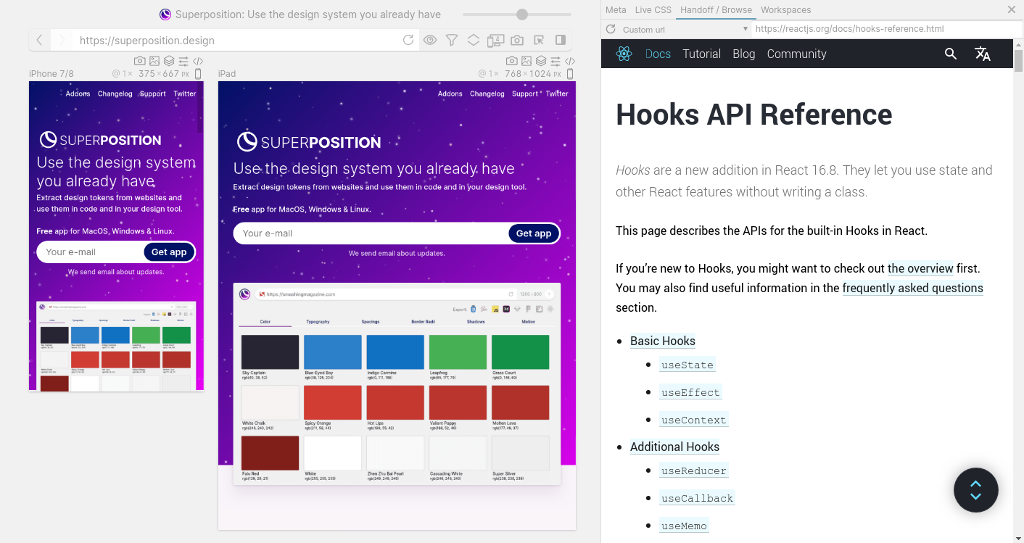Click the 1024 height value of iPad pane
This screenshot has height=543, width=1024.
click(540, 74)
